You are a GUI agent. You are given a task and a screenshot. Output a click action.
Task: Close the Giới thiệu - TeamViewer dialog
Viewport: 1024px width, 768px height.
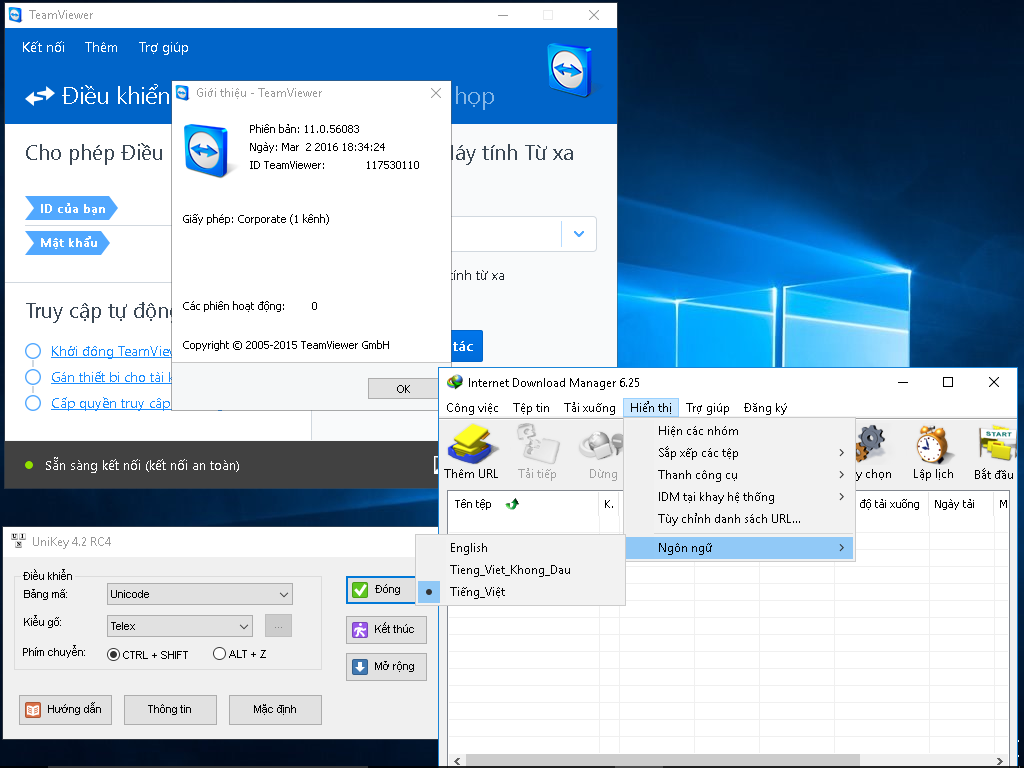pos(436,93)
